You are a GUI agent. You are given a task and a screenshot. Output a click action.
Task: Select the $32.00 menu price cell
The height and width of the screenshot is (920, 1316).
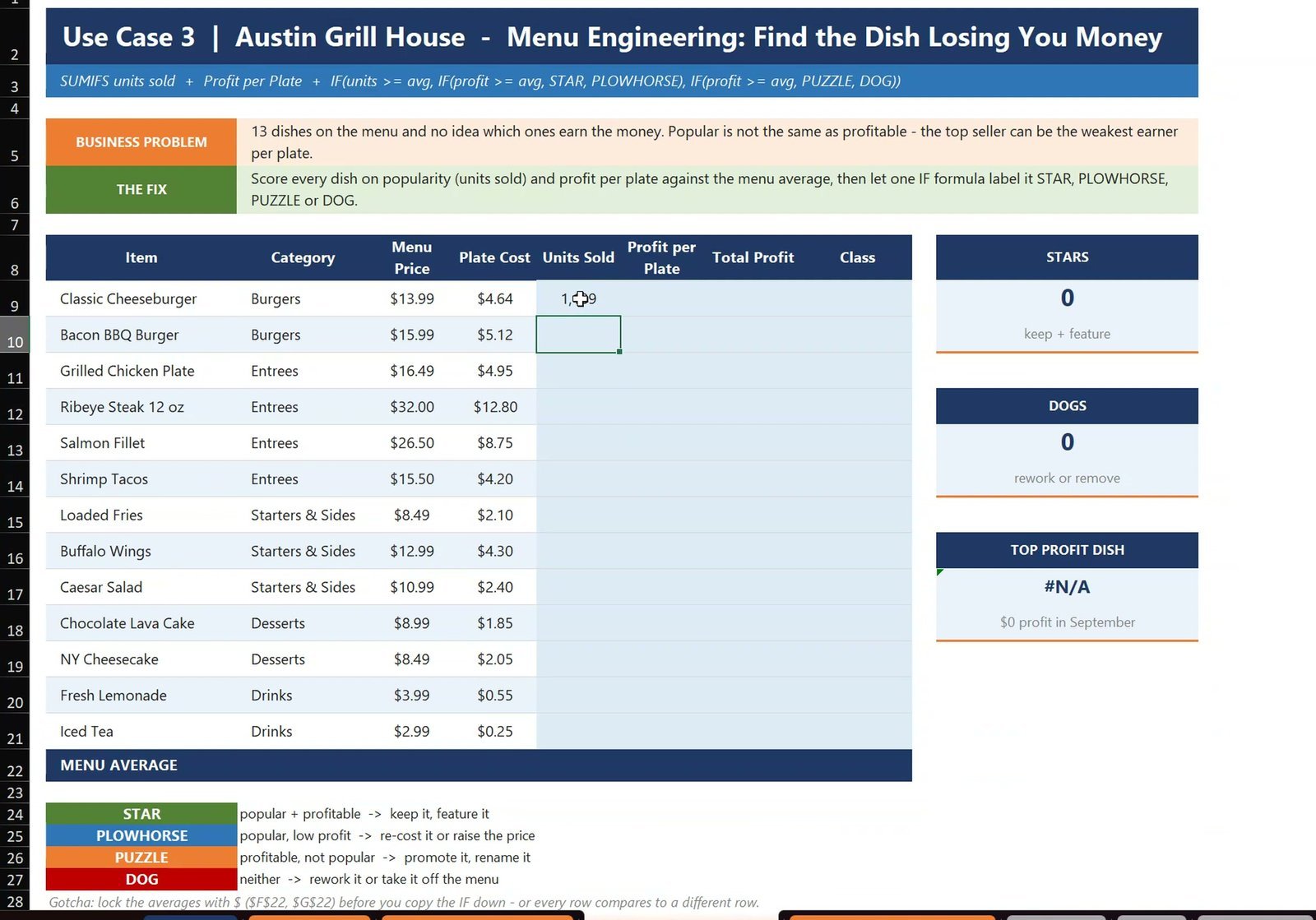click(x=412, y=407)
